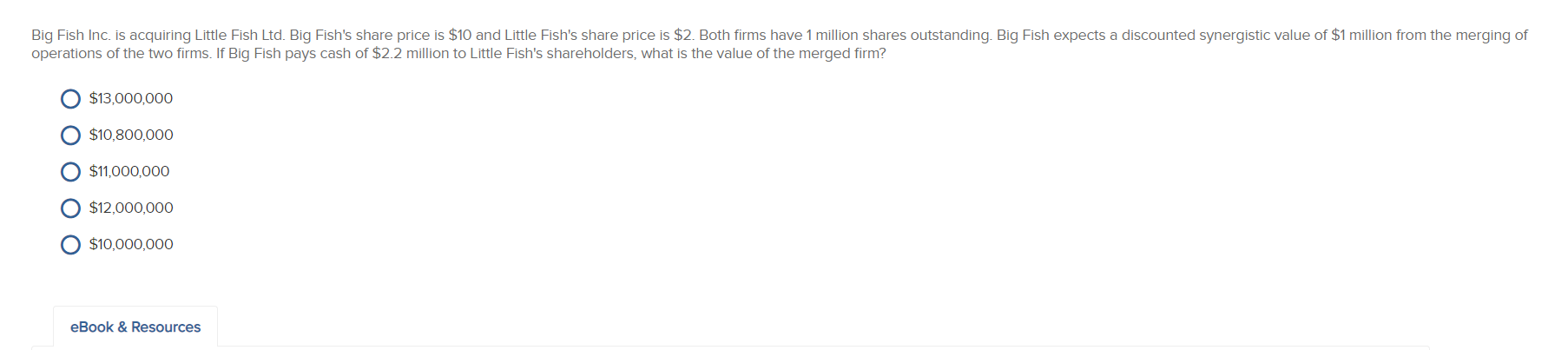Mark the $12,000,000 radio circle

[70, 208]
